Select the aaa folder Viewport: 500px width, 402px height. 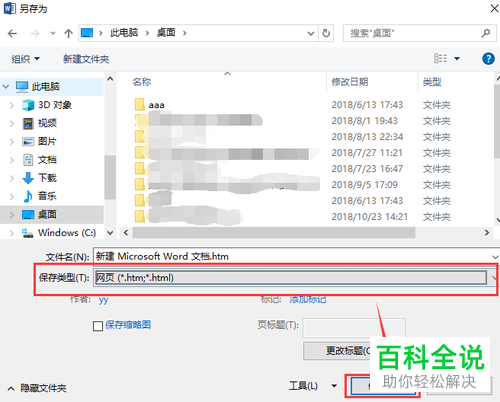[156, 105]
